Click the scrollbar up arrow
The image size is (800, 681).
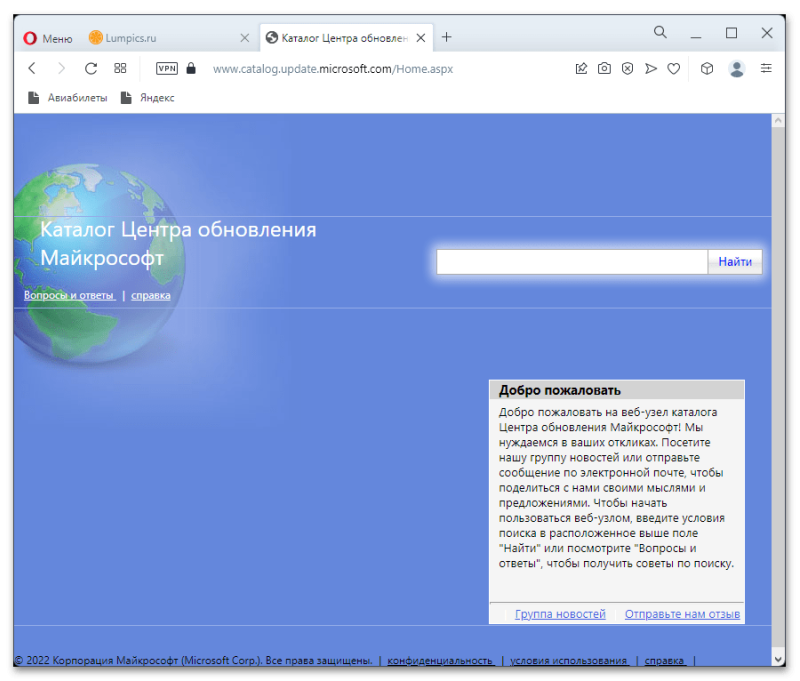(x=778, y=121)
